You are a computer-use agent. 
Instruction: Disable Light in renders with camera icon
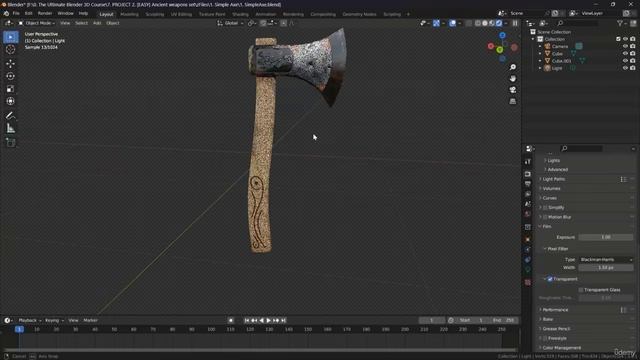pos(633,68)
